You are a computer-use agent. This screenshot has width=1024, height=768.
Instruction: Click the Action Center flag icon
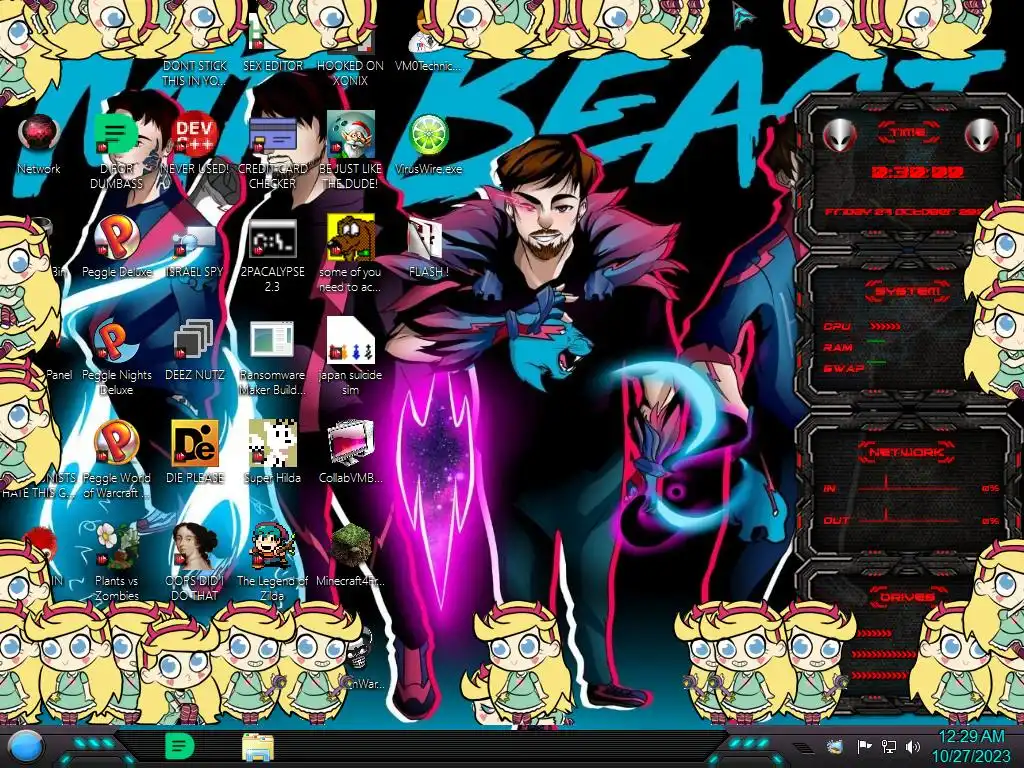click(864, 746)
